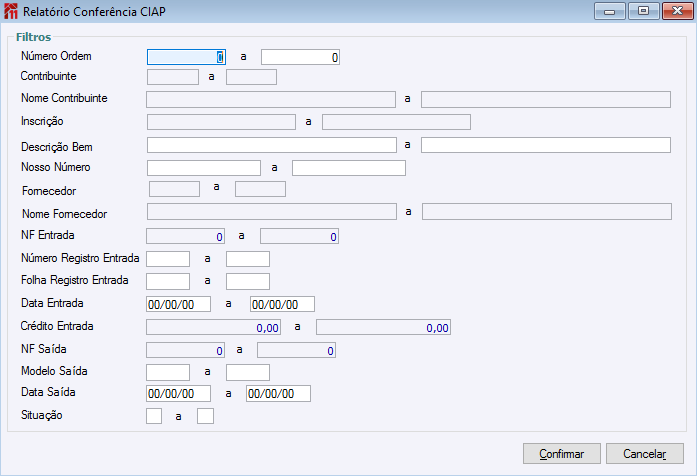The width and height of the screenshot is (697, 476).
Task: Click the Crédito Entrada ending value
Action: coord(384,327)
